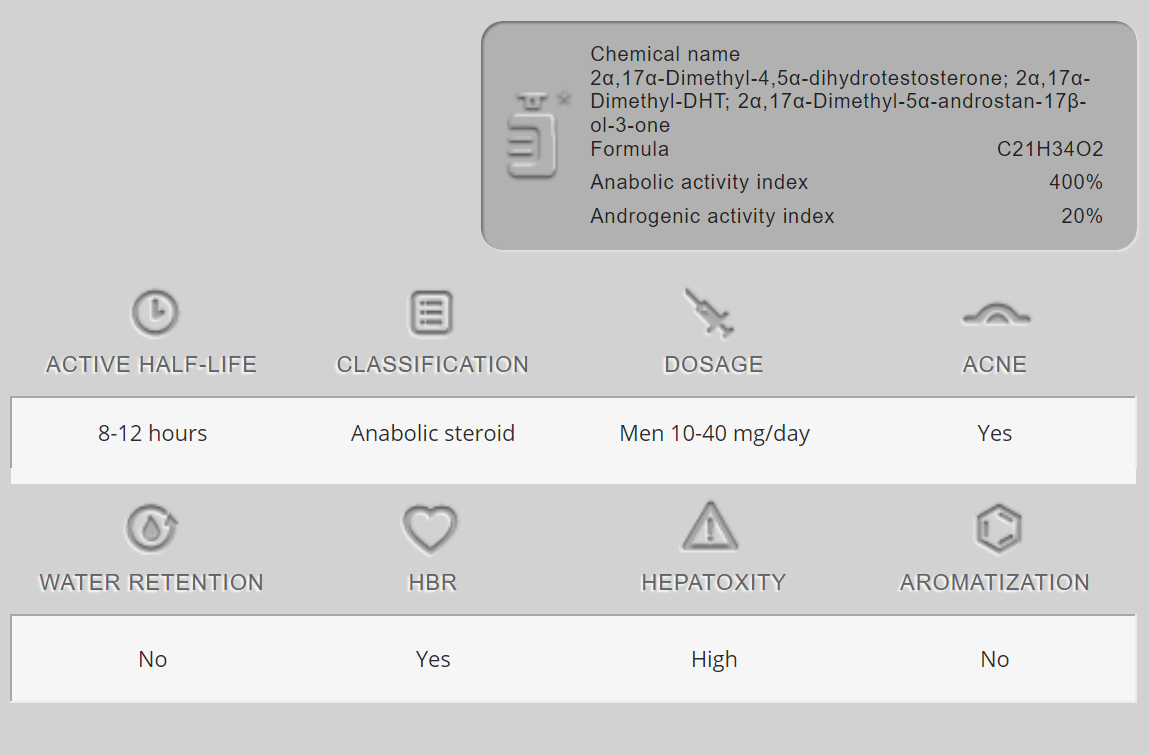Click the Chemical name label
This screenshot has height=755, width=1149.
665,54
